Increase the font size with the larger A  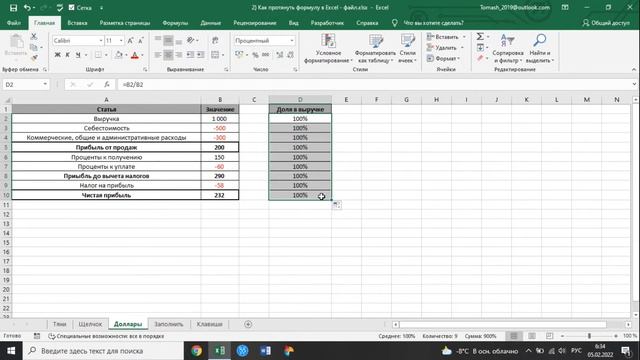(x=130, y=40)
